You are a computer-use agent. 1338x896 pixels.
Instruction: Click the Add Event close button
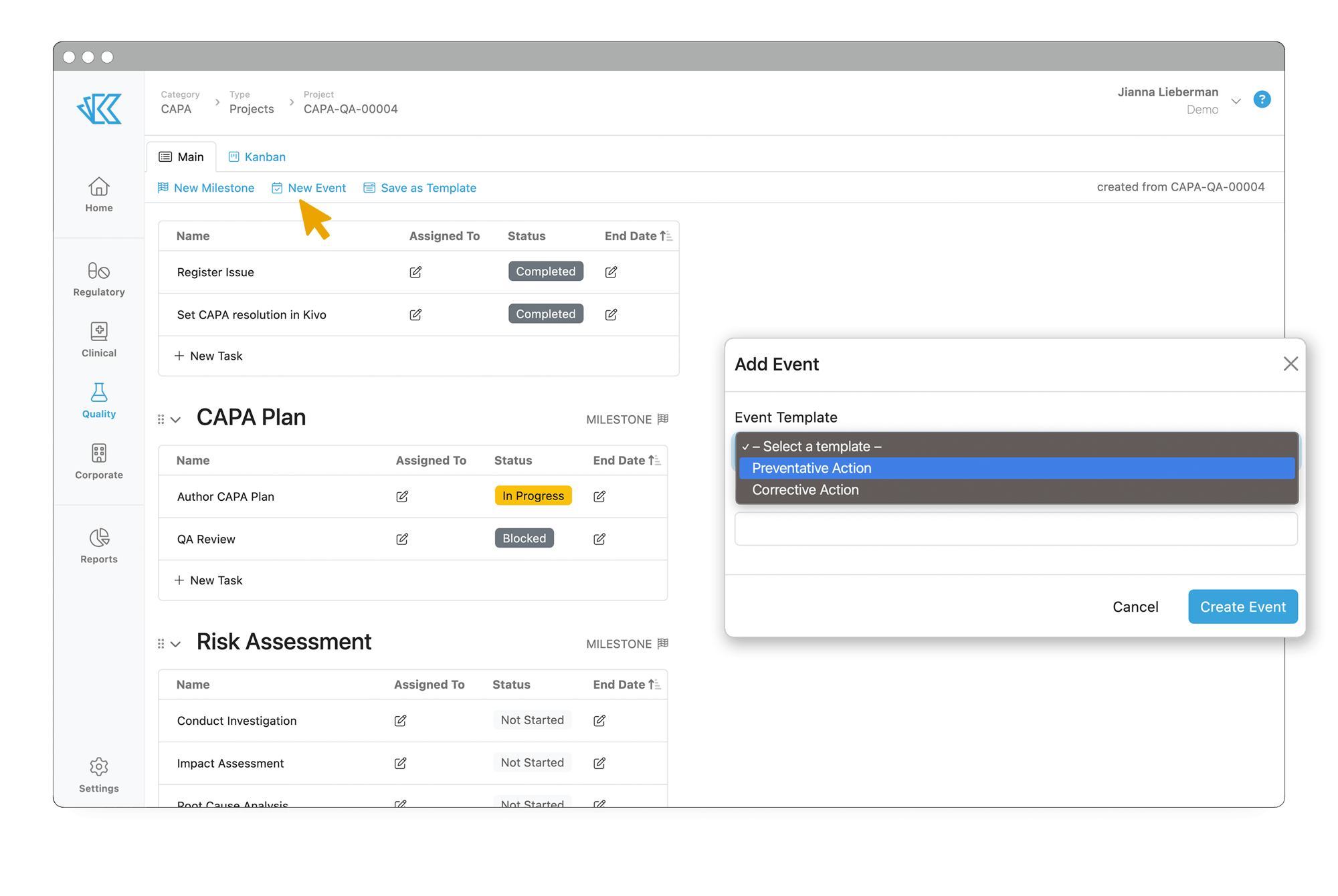(1291, 364)
